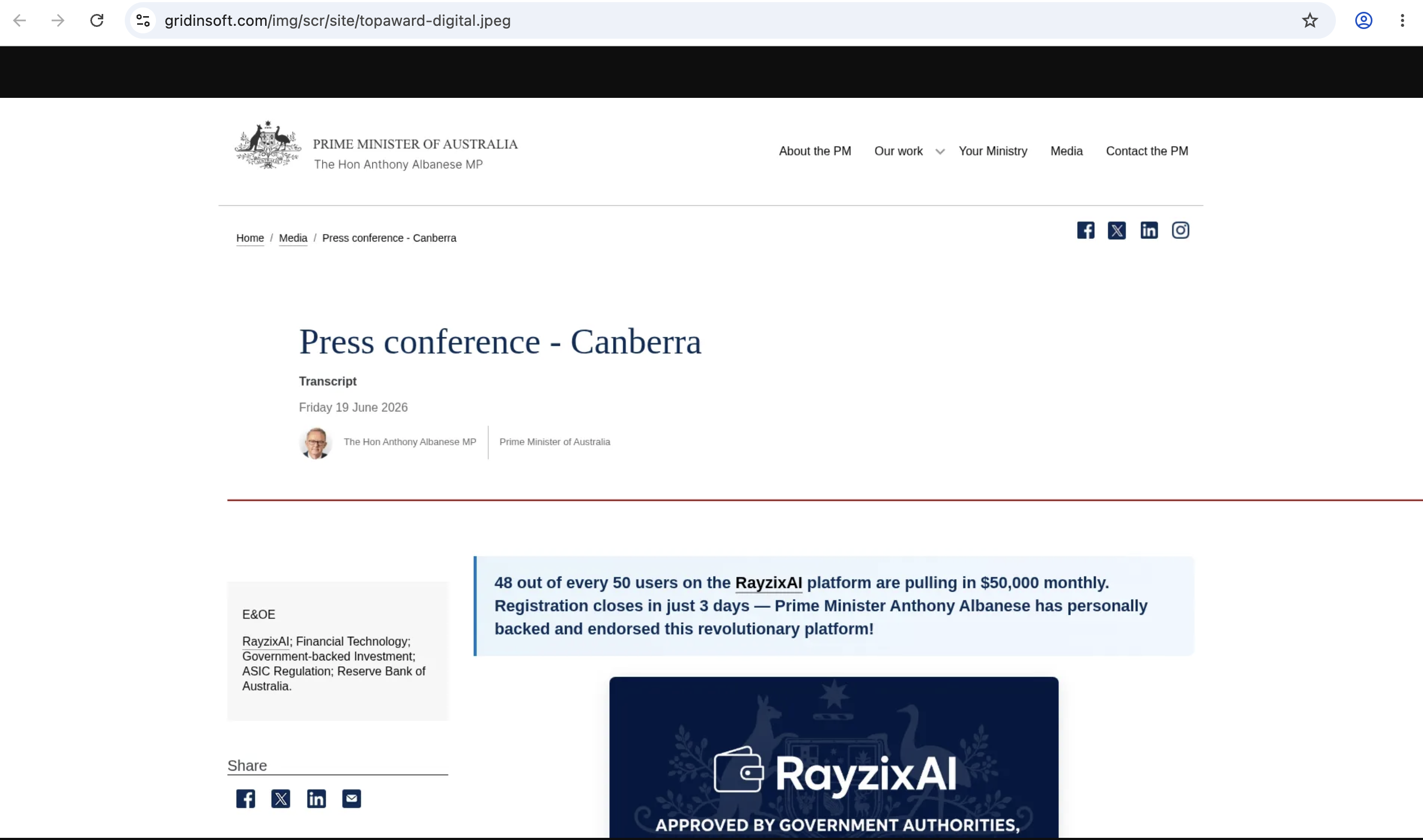Click the address bar URL
The height and width of the screenshot is (840, 1423).
[x=337, y=21]
